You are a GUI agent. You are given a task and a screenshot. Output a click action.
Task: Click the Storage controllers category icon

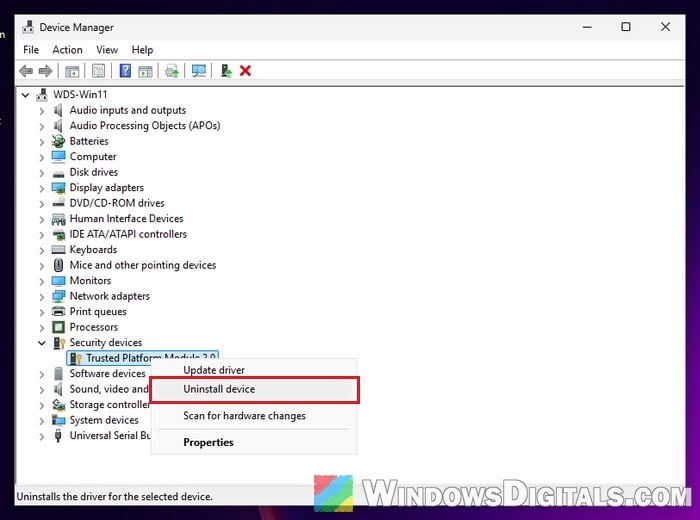(58, 404)
